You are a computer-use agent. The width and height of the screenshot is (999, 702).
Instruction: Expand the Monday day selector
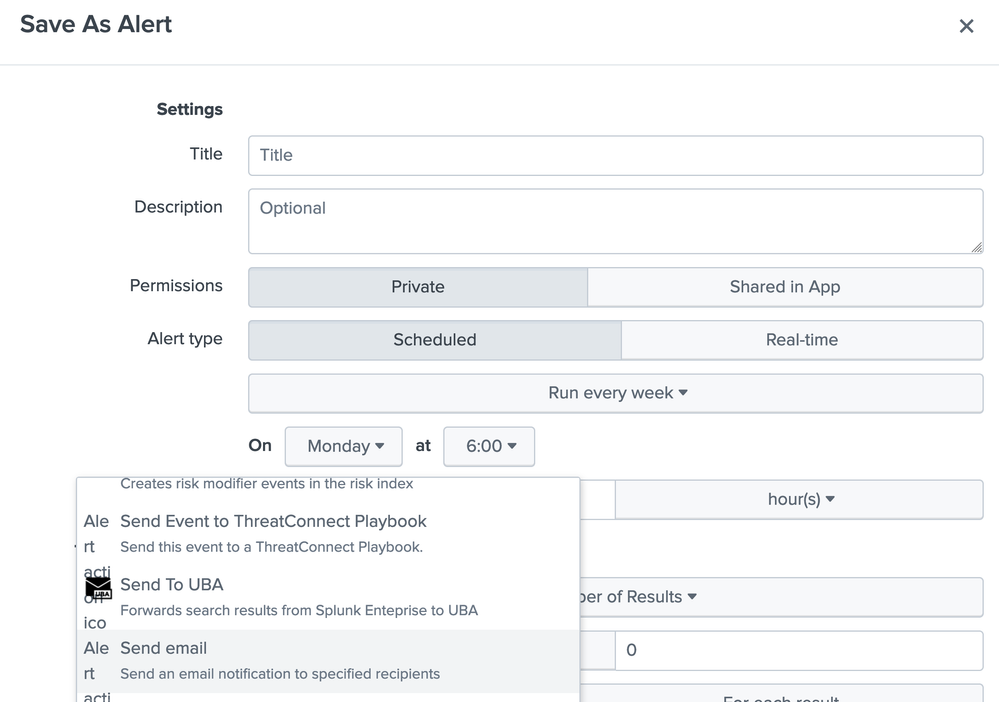tap(344, 446)
